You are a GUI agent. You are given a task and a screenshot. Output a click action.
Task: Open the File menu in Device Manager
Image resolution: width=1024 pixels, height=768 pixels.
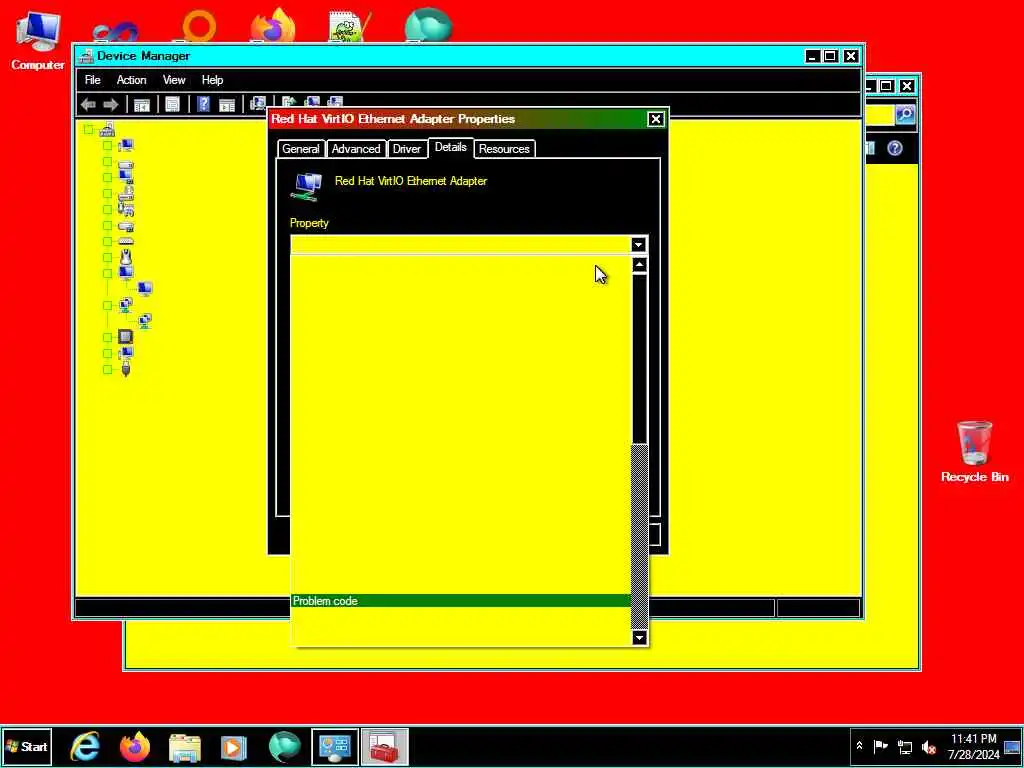coord(93,80)
